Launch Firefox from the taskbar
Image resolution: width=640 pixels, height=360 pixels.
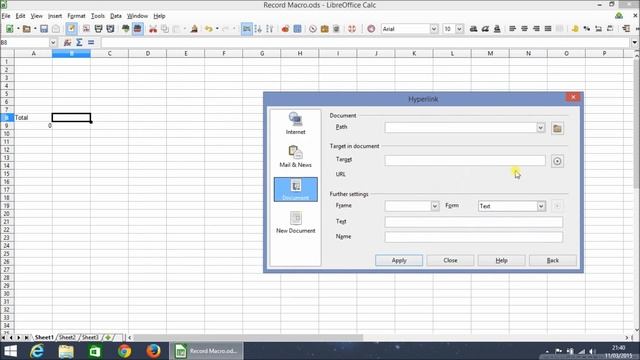pyautogui.click(x=153, y=351)
